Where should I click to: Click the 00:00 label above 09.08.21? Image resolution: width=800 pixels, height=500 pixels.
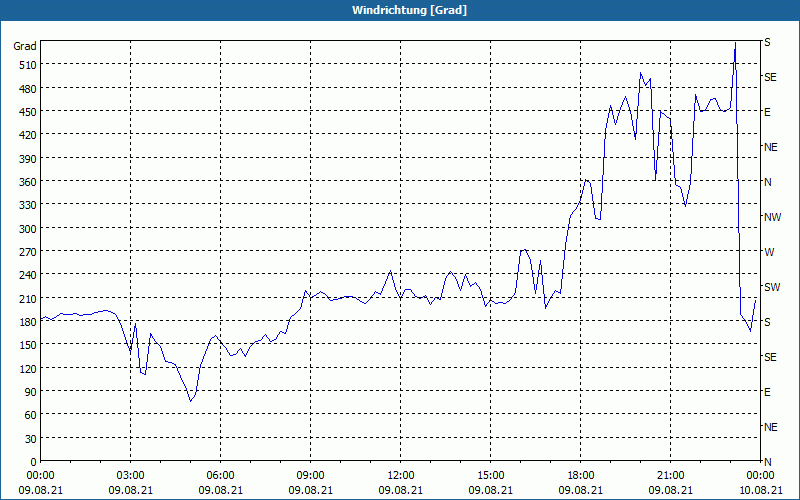[x=40, y=476]
